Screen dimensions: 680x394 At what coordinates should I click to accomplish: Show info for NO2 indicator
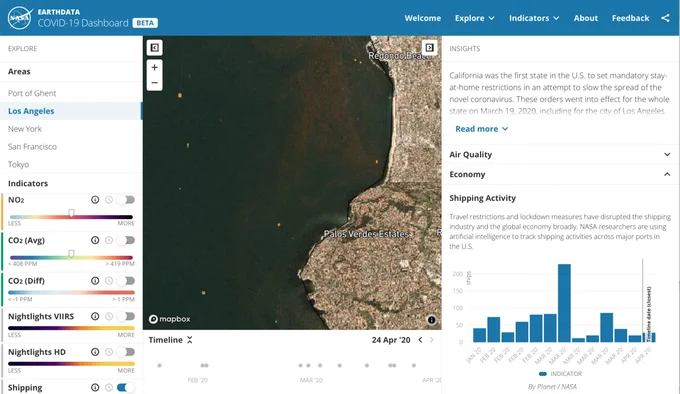pyautogui.click(x=95, y=200)
